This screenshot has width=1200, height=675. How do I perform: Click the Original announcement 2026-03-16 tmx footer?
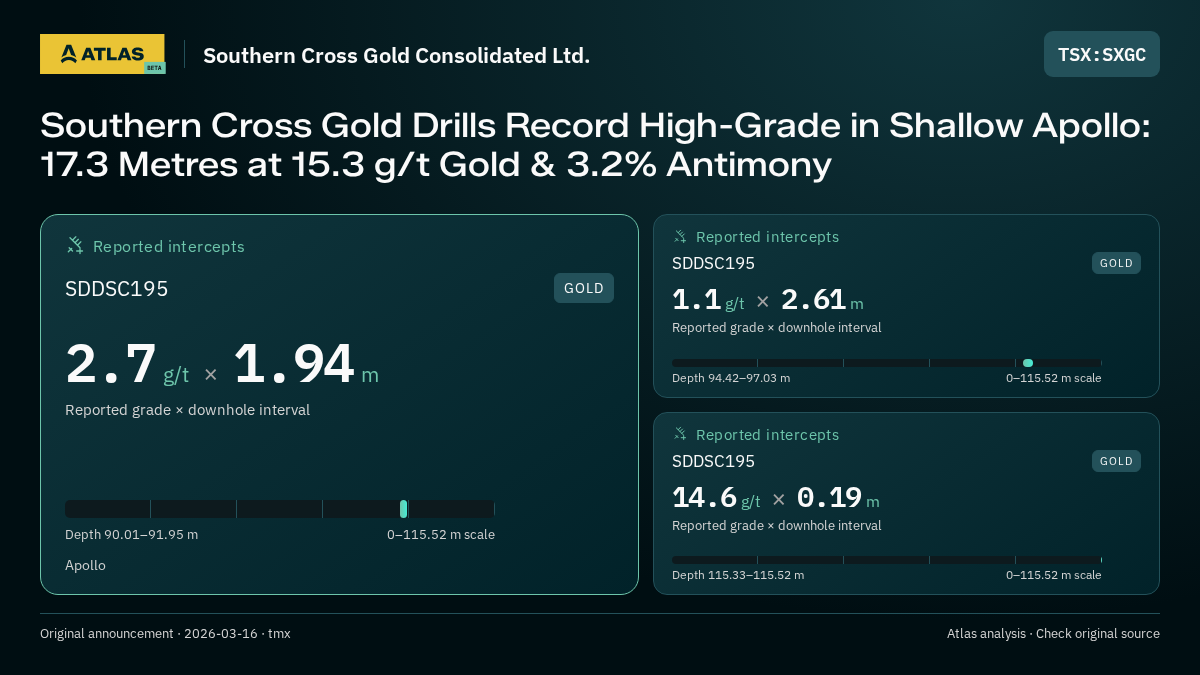click(165, 634)
